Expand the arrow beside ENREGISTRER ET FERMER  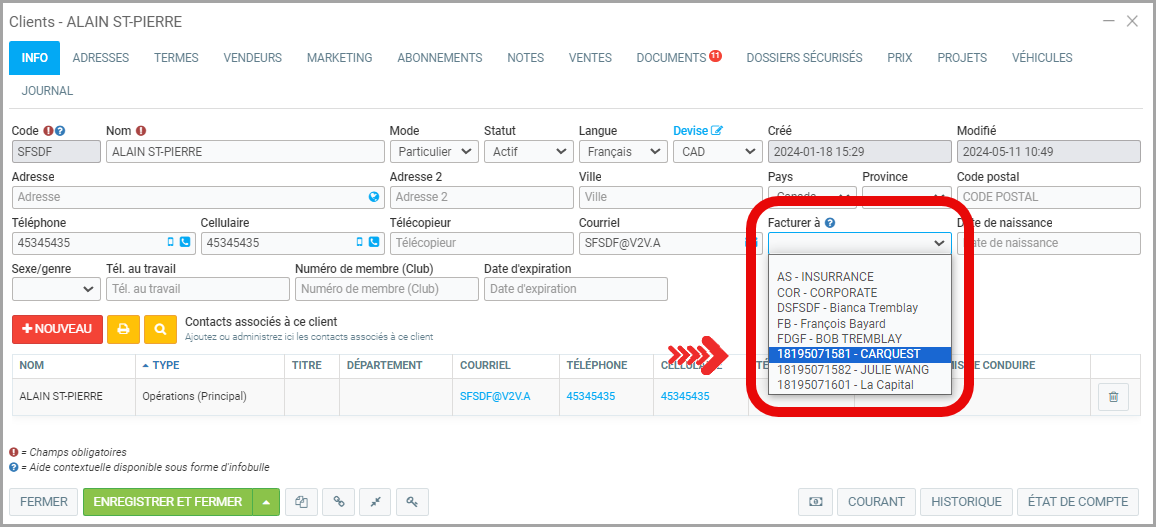click(265, 502)
